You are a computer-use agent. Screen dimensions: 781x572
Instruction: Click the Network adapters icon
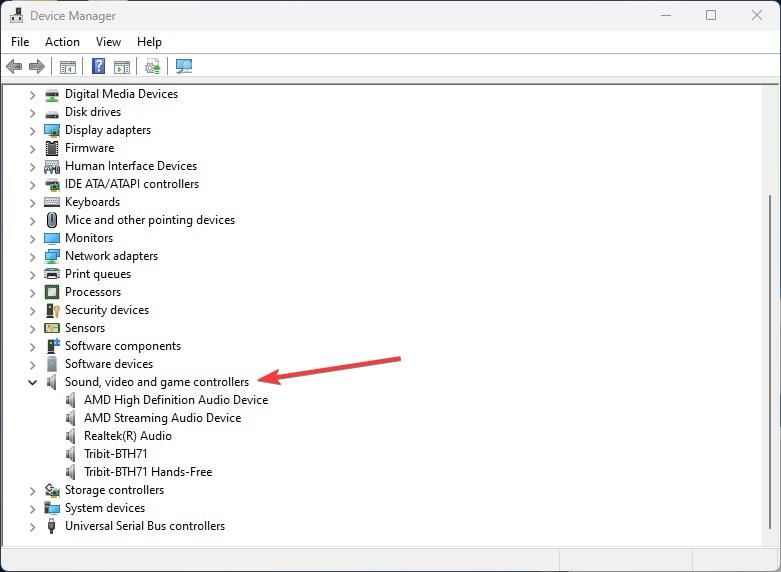tap(52, 256)
